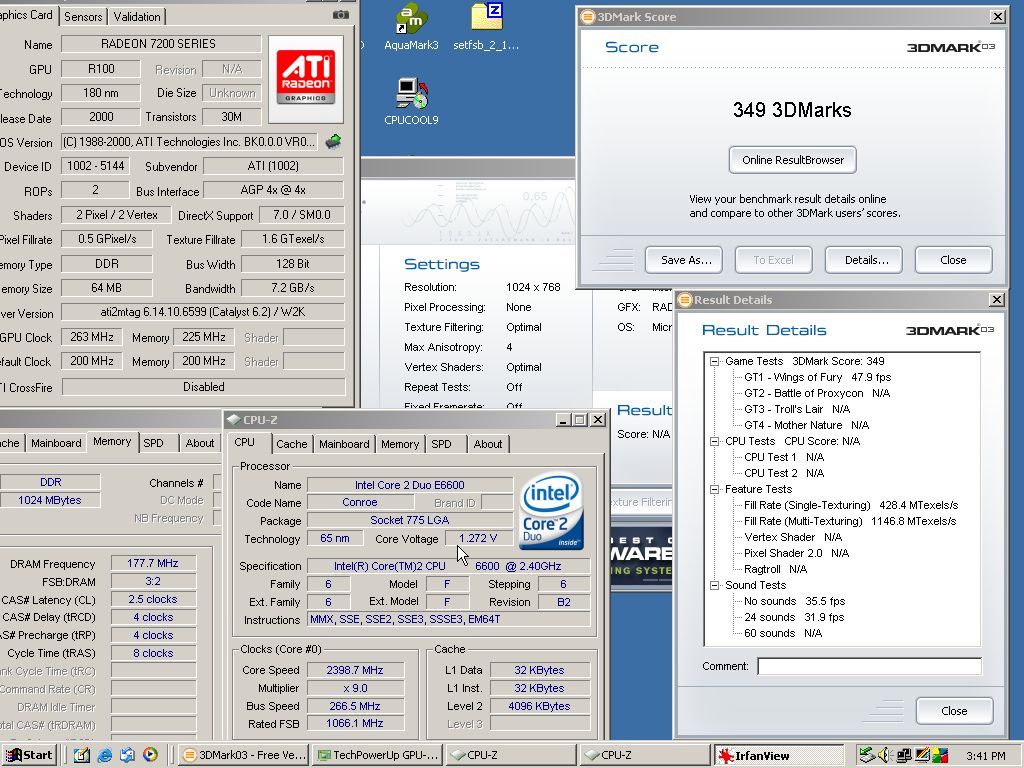
Task: Activate the first CPU-Z taskbar button
Action: (x=511, y=755)
